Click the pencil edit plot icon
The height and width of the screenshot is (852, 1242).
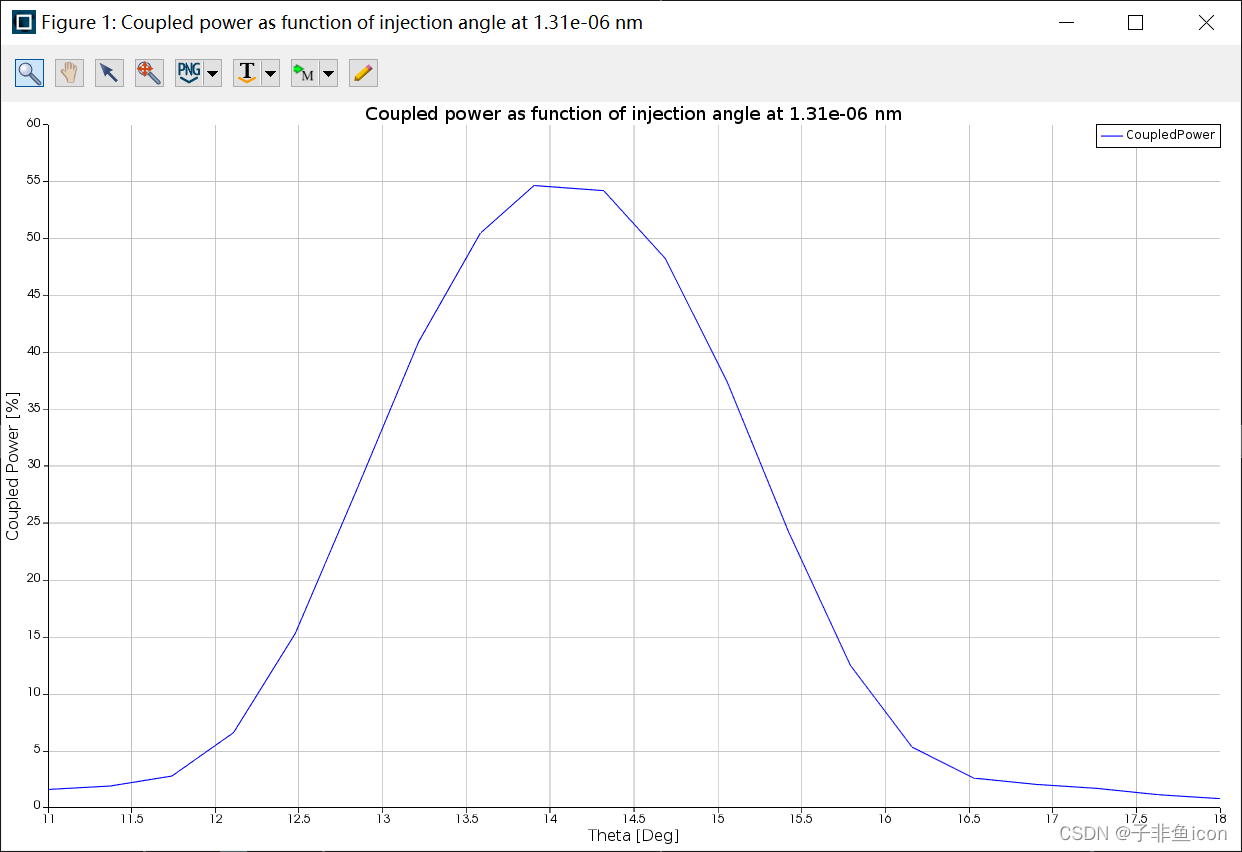pyautogui.click(x=363, y=73)
